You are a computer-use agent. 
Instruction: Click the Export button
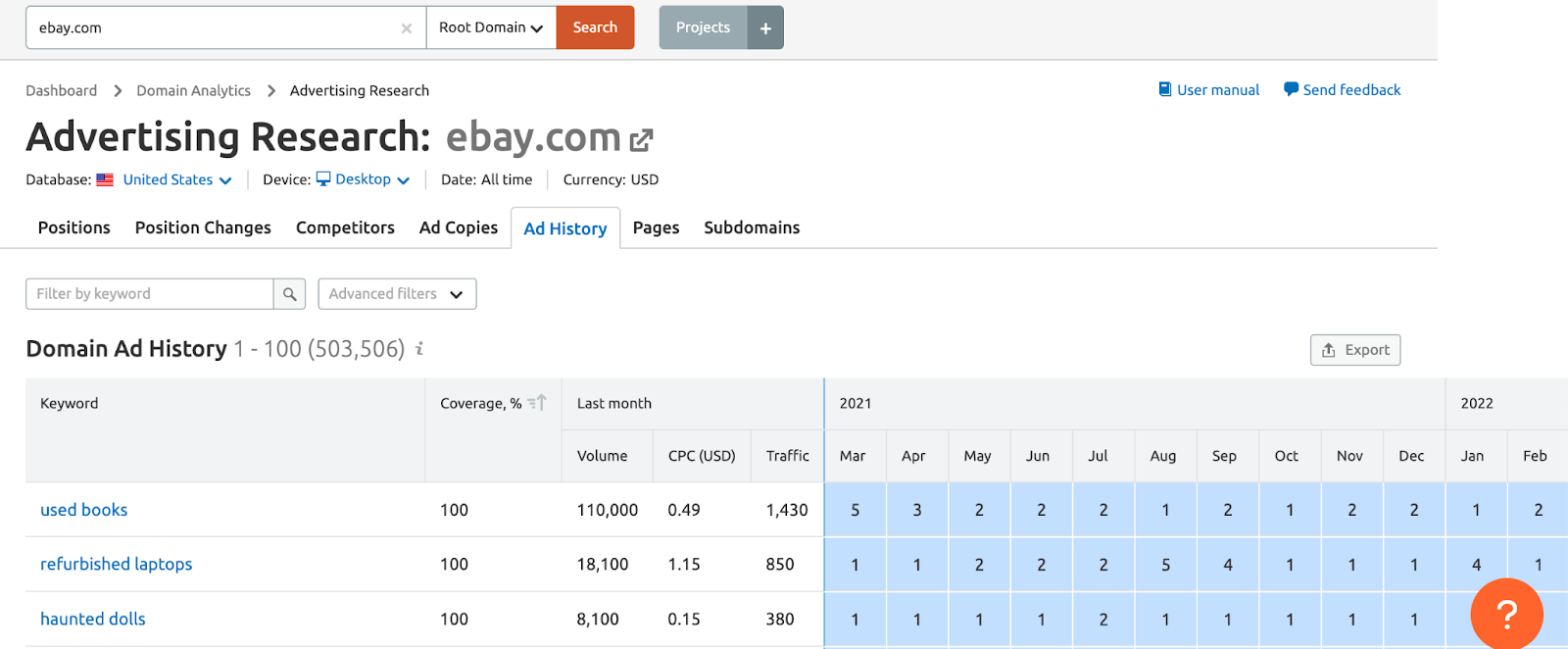(1355, 350)
